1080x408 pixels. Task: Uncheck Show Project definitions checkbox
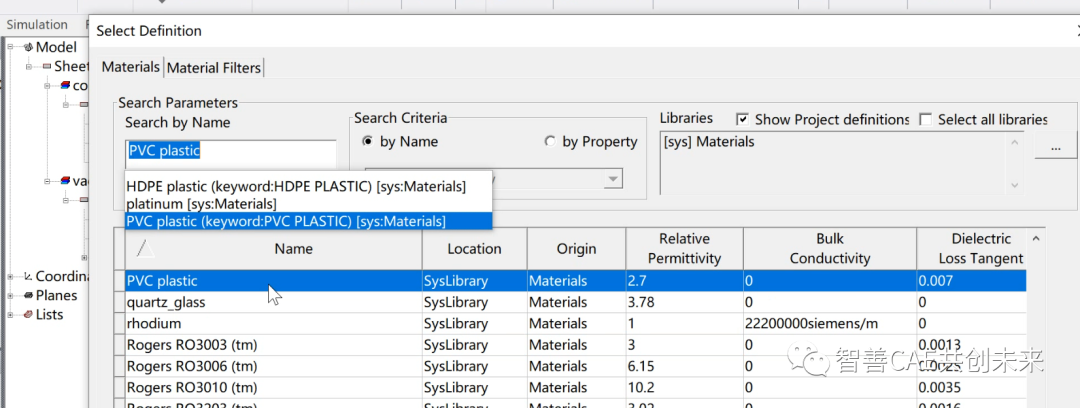(x=742, y=119)
